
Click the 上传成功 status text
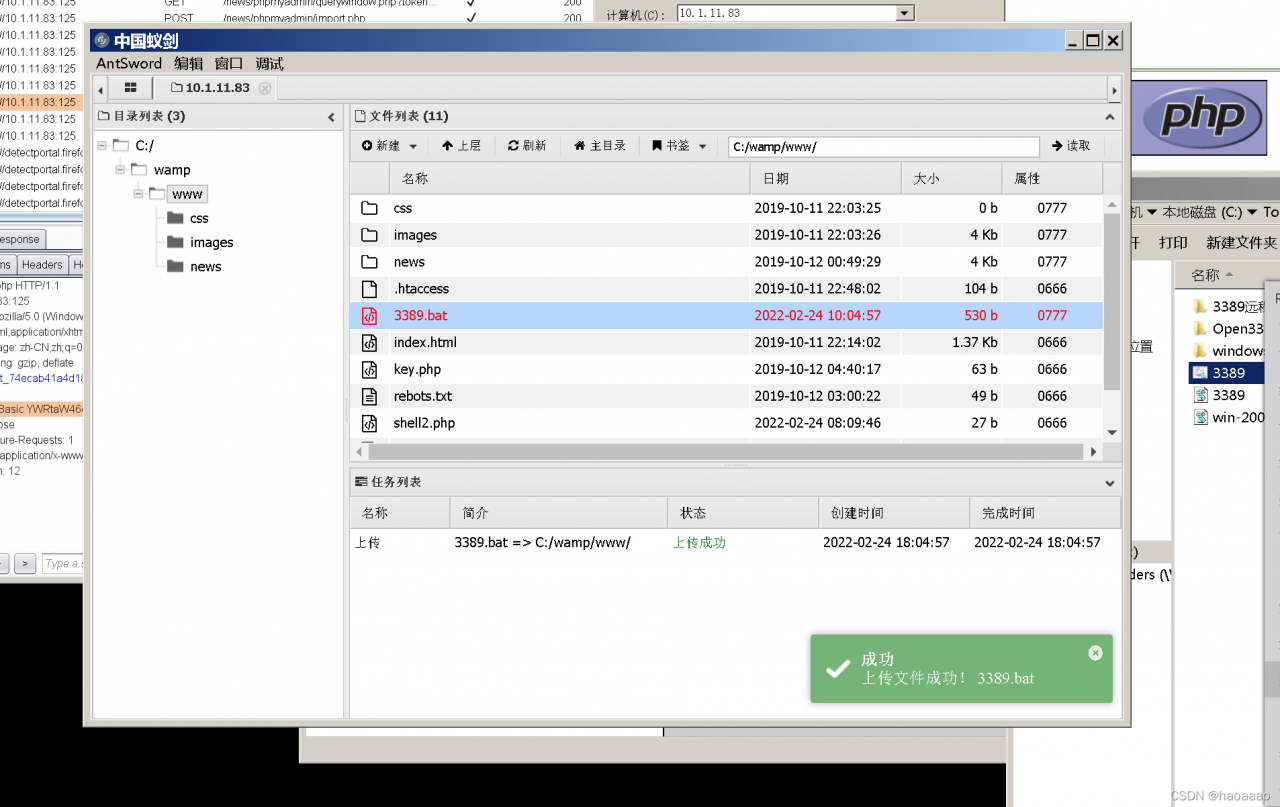click(x=699, y=543)
